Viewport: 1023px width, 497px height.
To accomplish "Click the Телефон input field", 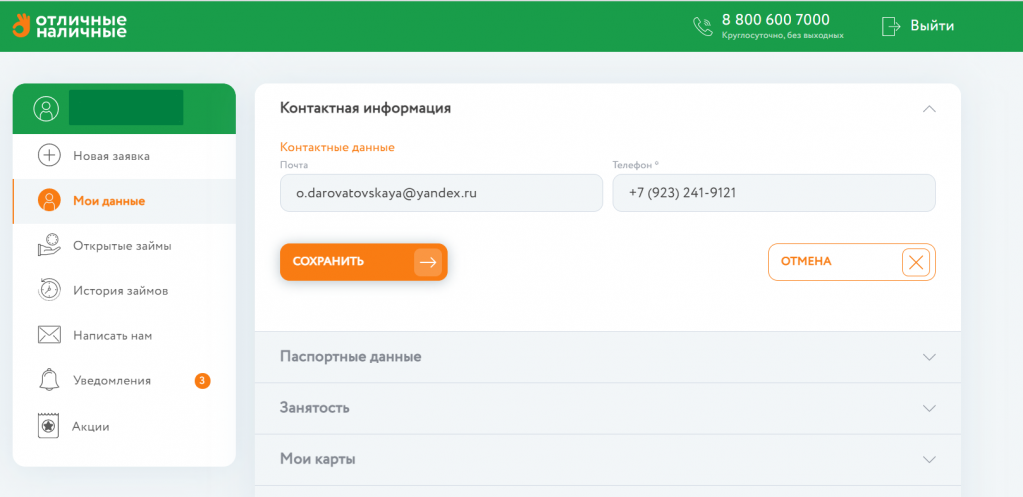I will point(774,193).
